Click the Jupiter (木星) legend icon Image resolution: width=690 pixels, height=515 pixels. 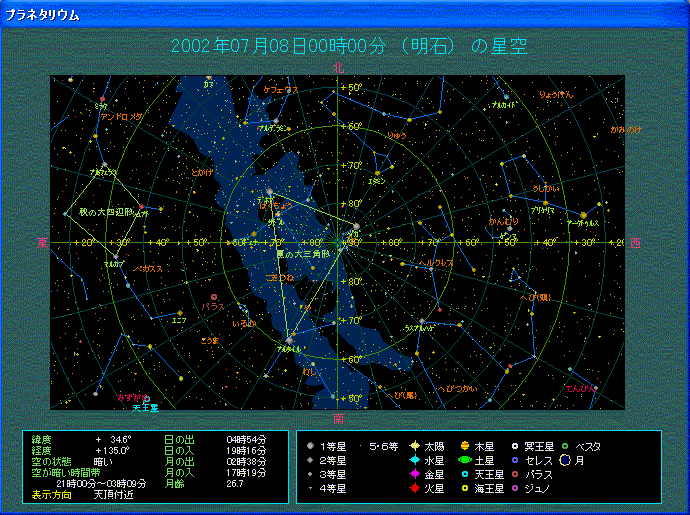[x=465, y=446]
